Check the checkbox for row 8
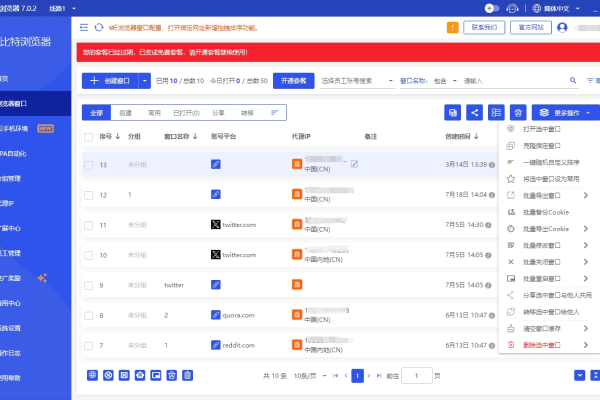Screen dimensions: 600x400 click(x=88, y=315)
